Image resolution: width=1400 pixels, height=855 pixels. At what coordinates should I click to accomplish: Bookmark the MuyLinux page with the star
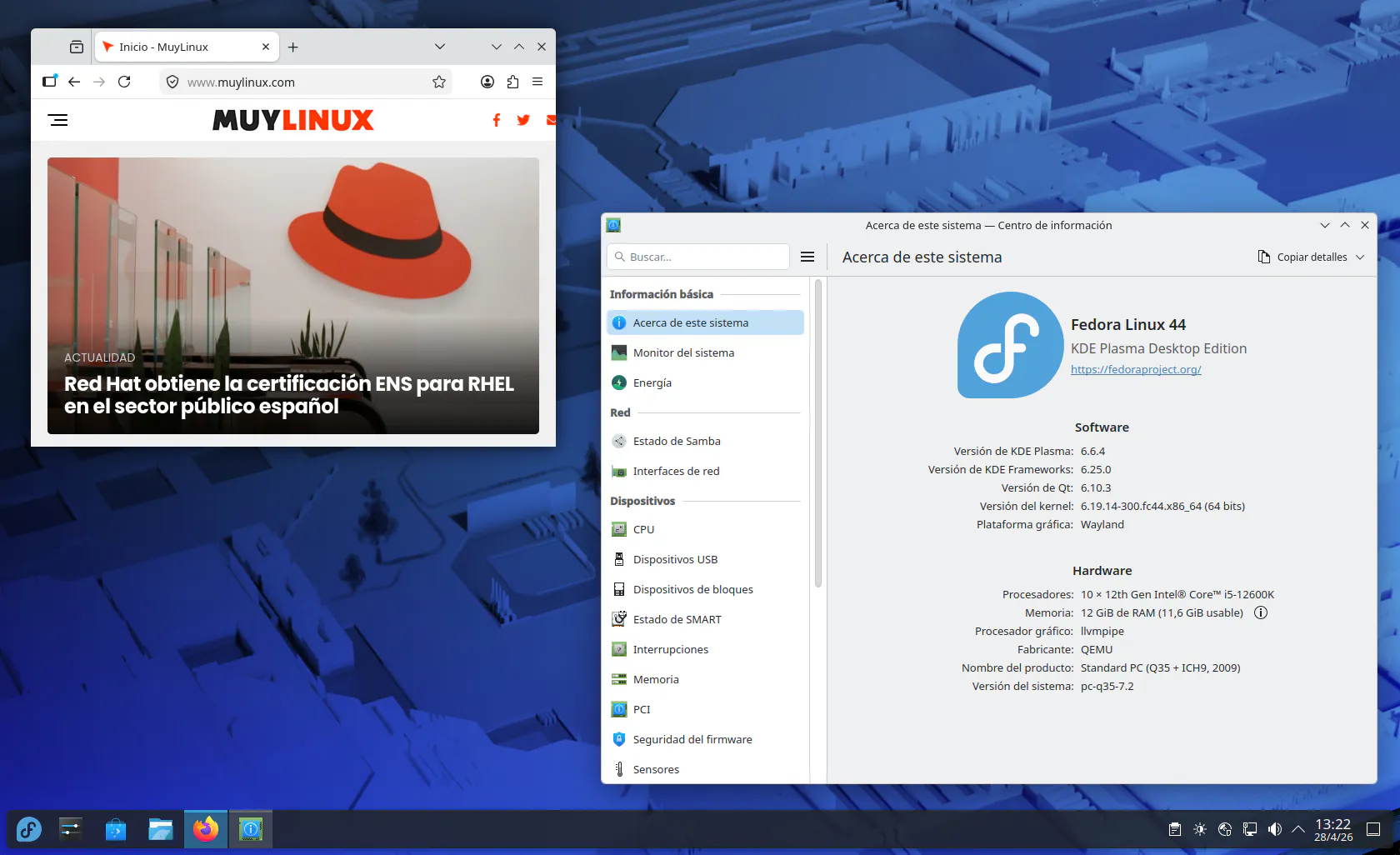[439, 82]
